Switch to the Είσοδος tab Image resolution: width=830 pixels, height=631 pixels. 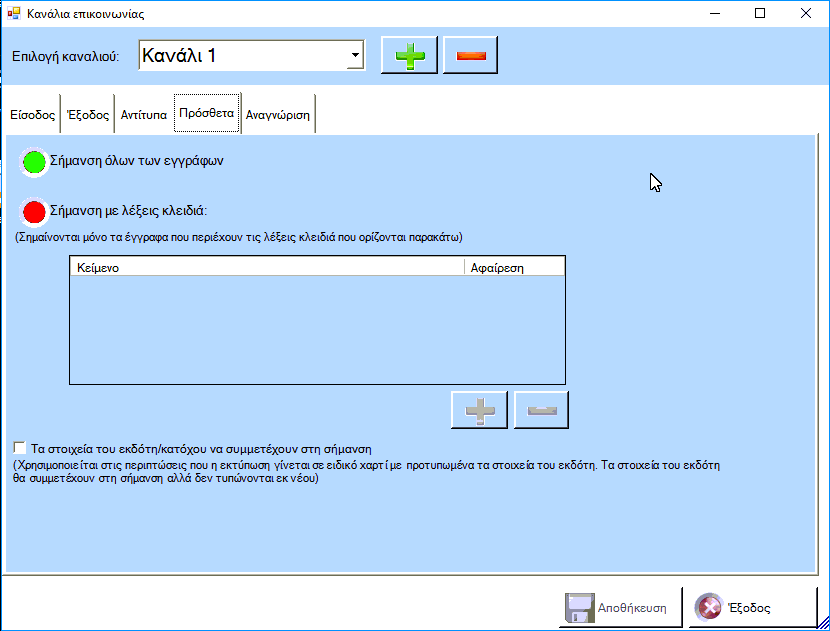coord(32,115)
